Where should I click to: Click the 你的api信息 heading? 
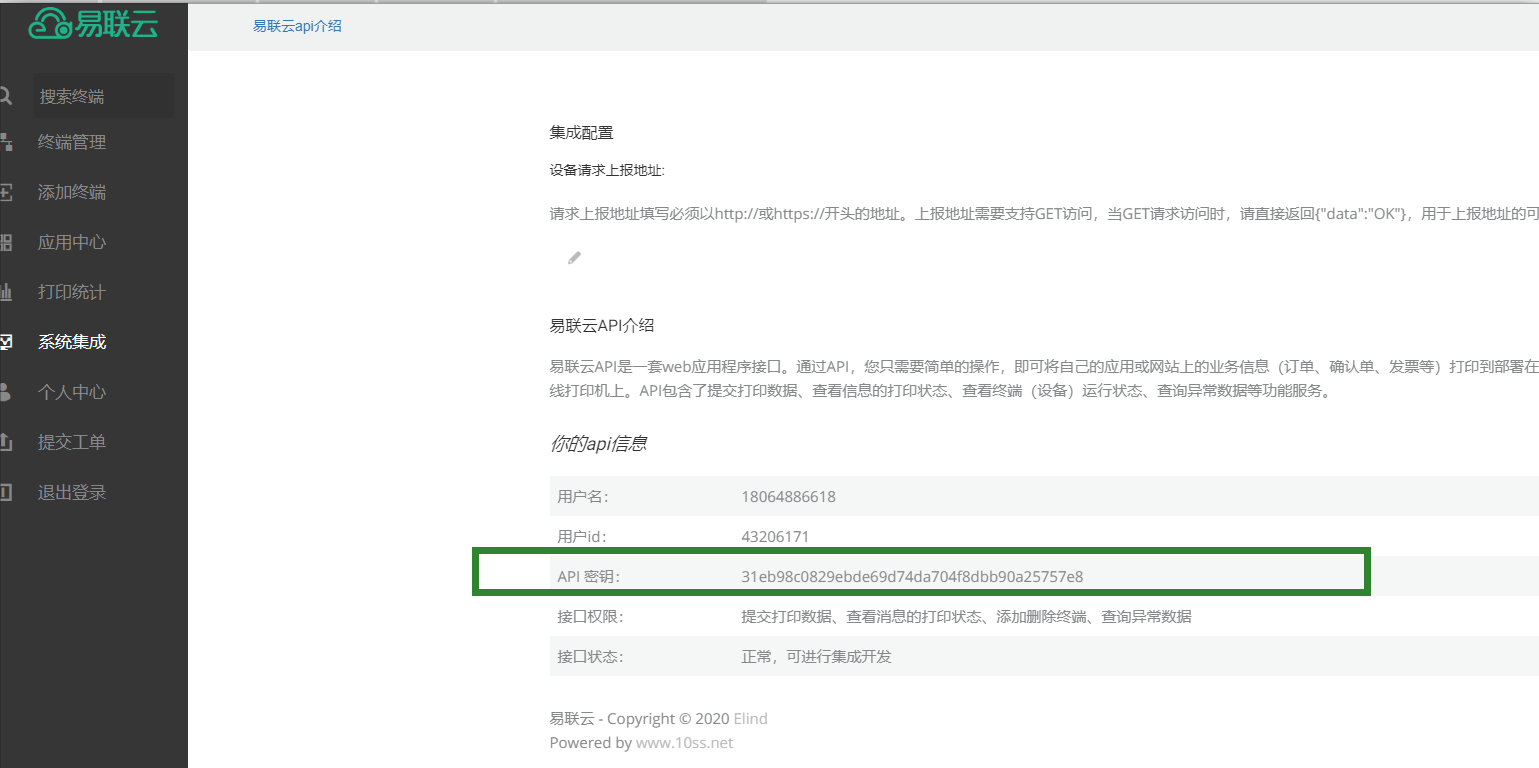pos(598,443)
